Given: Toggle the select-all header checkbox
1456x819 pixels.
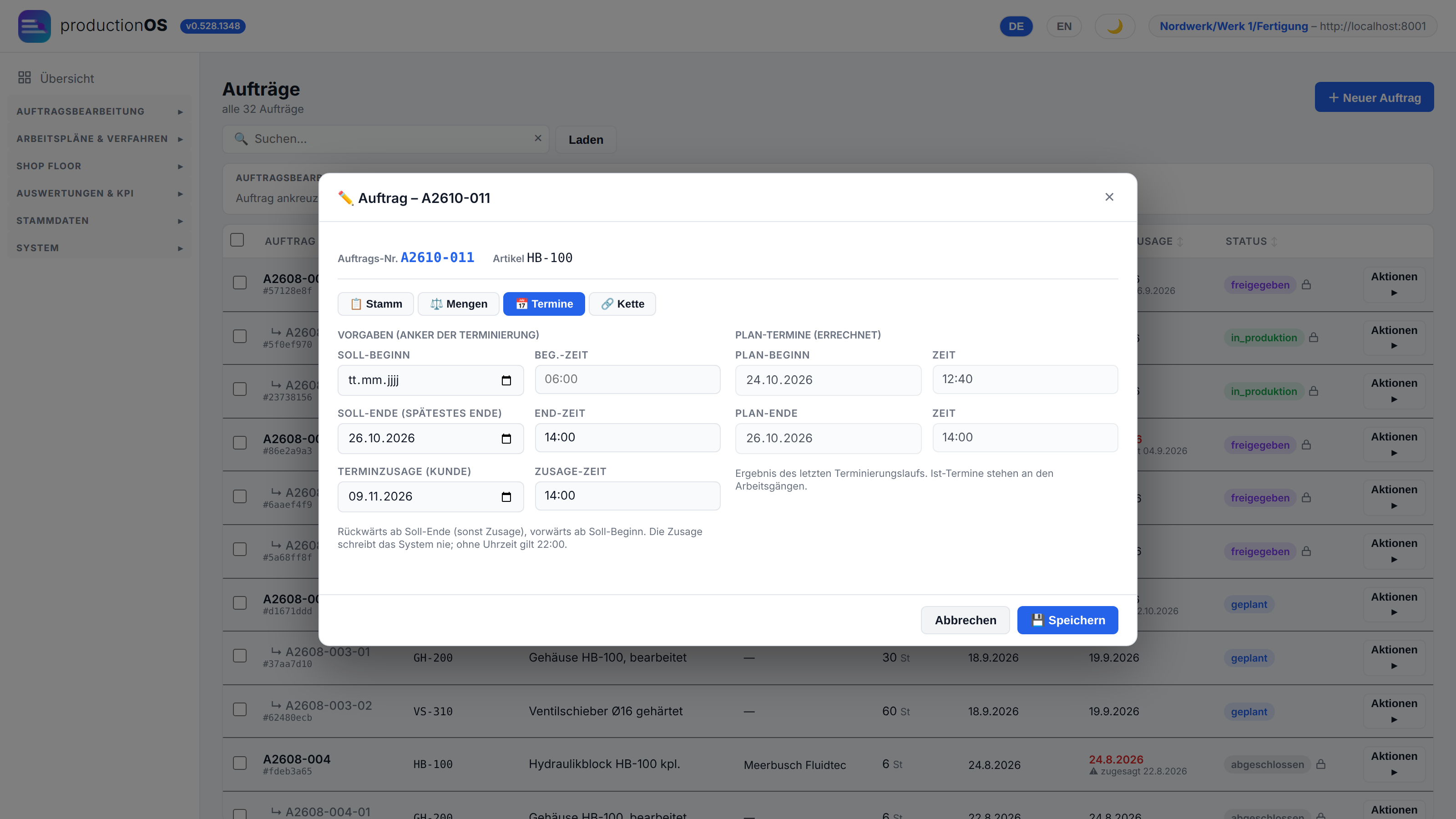Looking at the screenshot, I should pos(237,240).
